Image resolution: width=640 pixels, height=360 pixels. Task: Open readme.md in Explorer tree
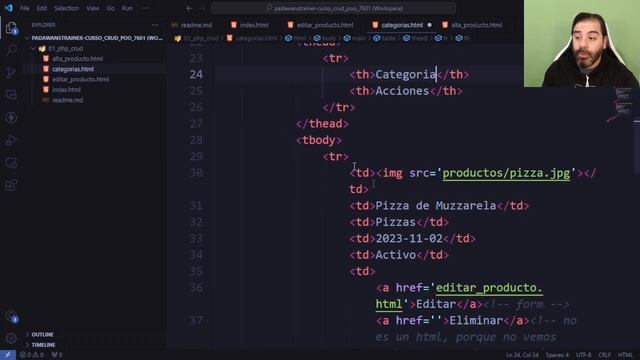coord(67,100)
